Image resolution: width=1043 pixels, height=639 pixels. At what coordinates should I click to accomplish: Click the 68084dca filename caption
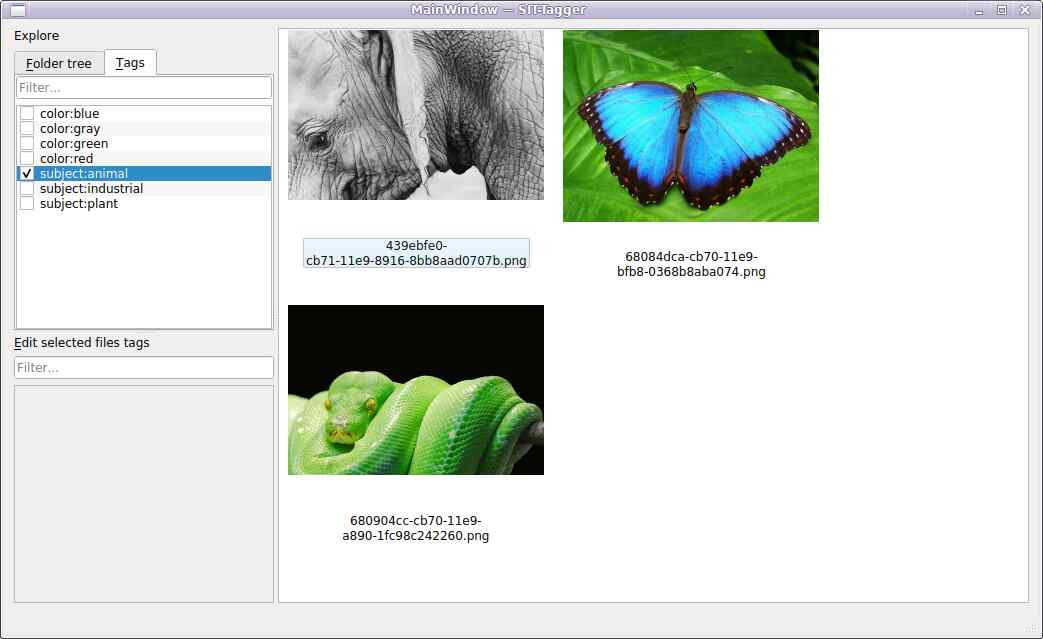click(690, 263)
